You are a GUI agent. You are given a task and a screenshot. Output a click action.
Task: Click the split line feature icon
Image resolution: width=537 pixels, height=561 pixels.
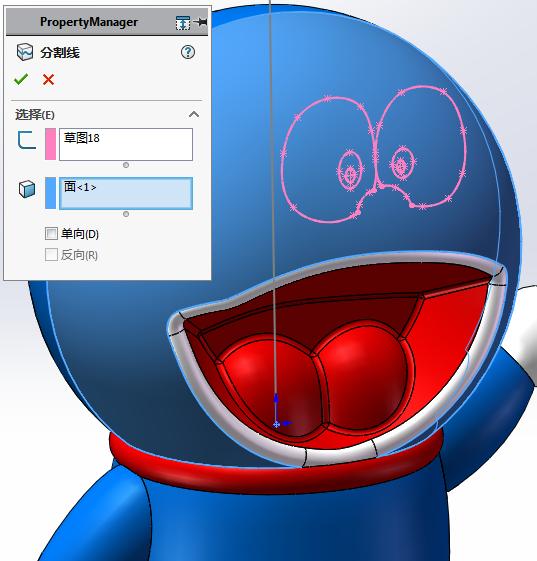[x=25, y=52]
